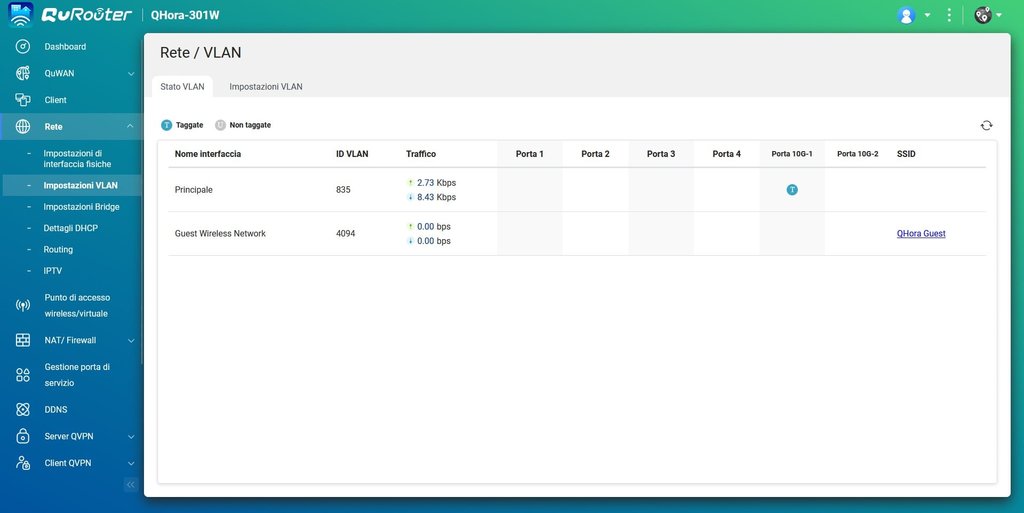Click the wireless access point icon
The width and height of the screenshot is (1024, 513).
[x=23, y=305]
